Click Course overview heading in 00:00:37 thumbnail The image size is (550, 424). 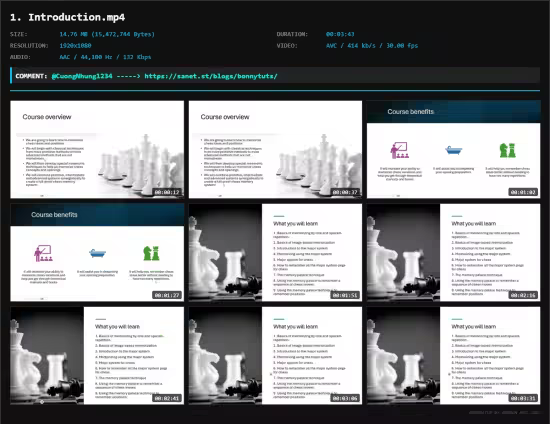point(225,117)
